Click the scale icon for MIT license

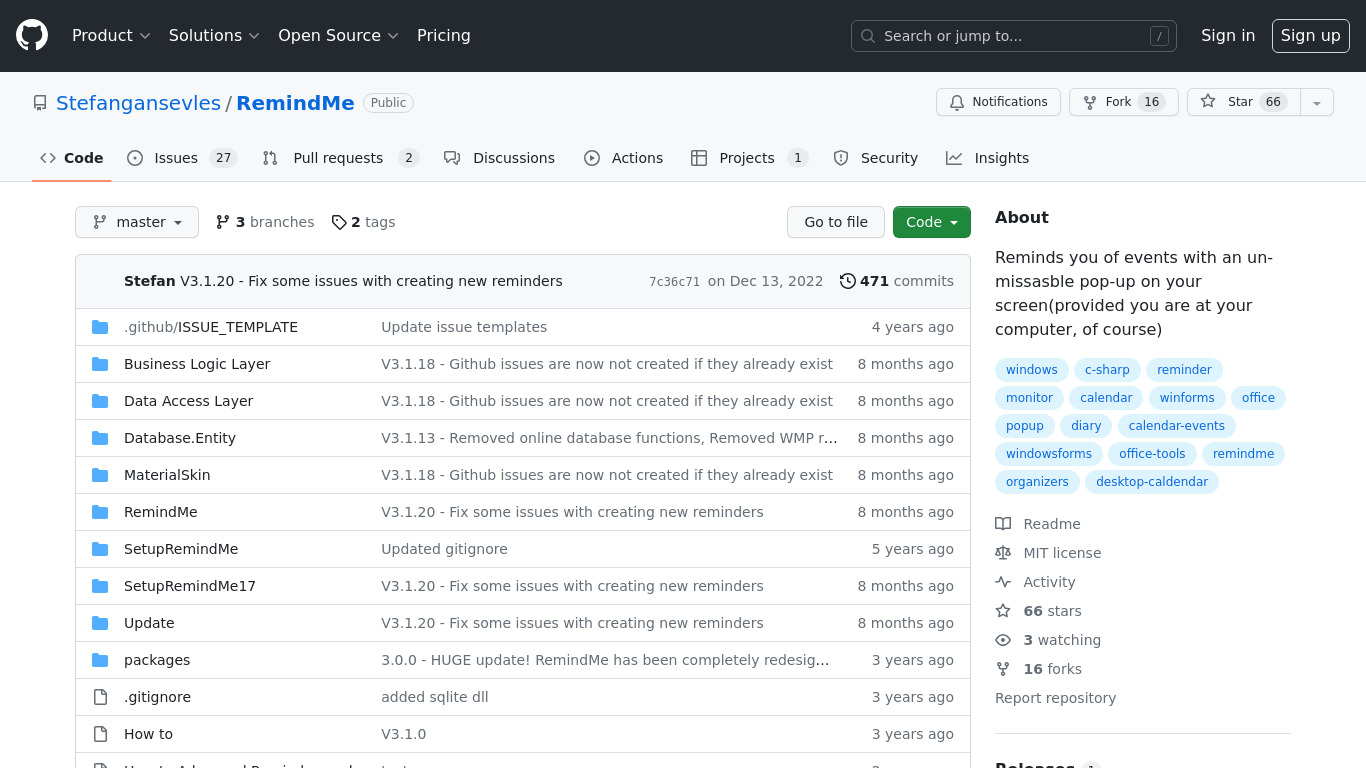click(1003, 553)
